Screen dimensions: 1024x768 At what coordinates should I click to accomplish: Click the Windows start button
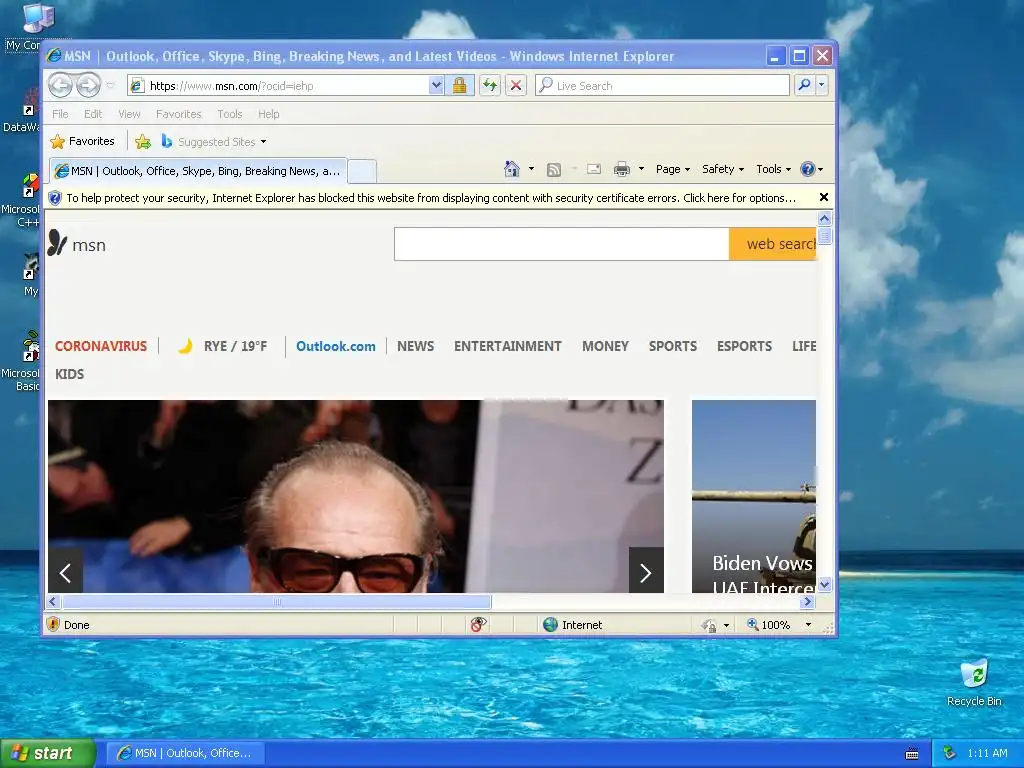48,753
